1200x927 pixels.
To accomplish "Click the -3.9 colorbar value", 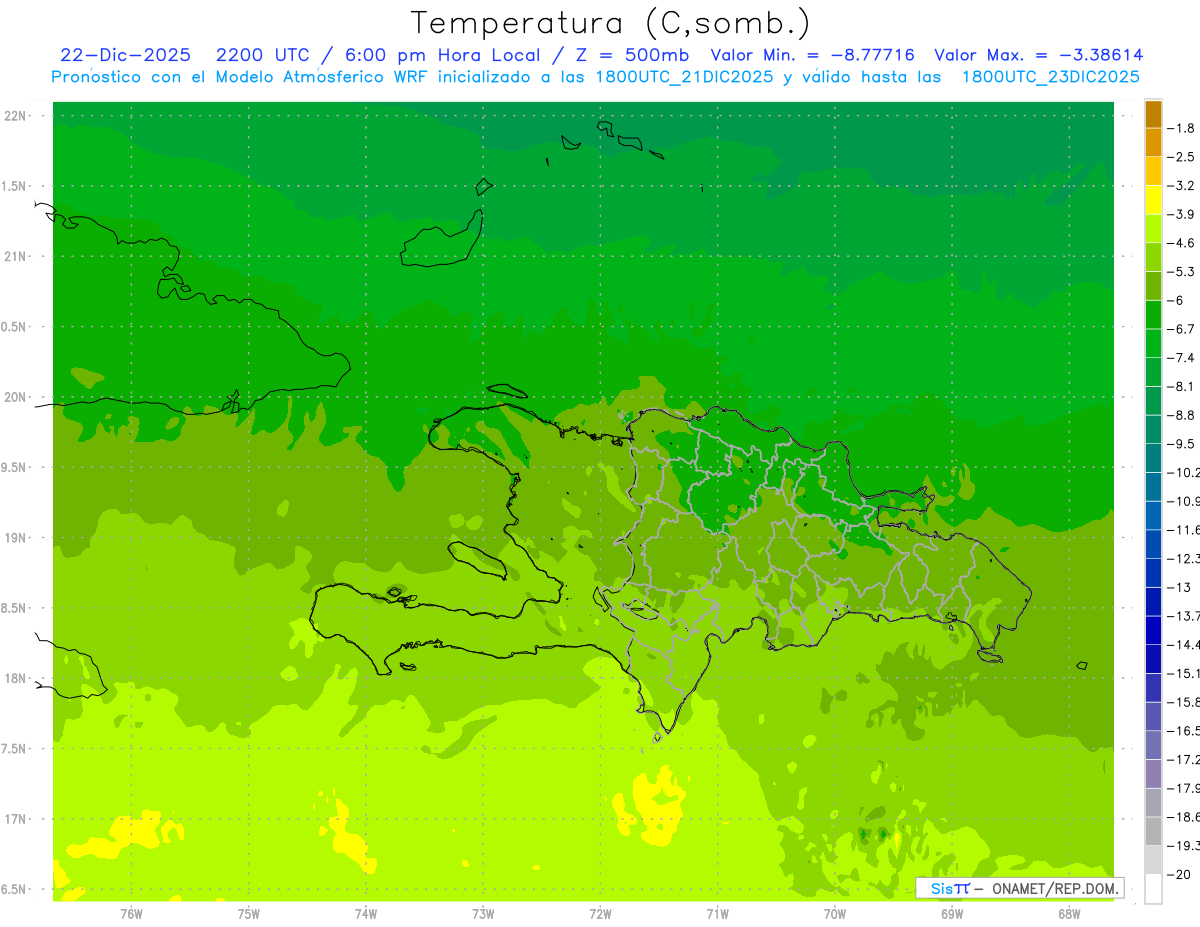I will [1183, 214].
